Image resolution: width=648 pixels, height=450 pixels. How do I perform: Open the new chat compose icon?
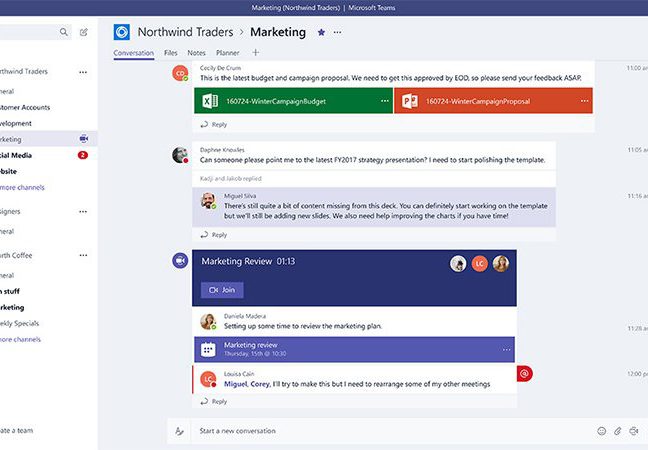pos(84,32)
